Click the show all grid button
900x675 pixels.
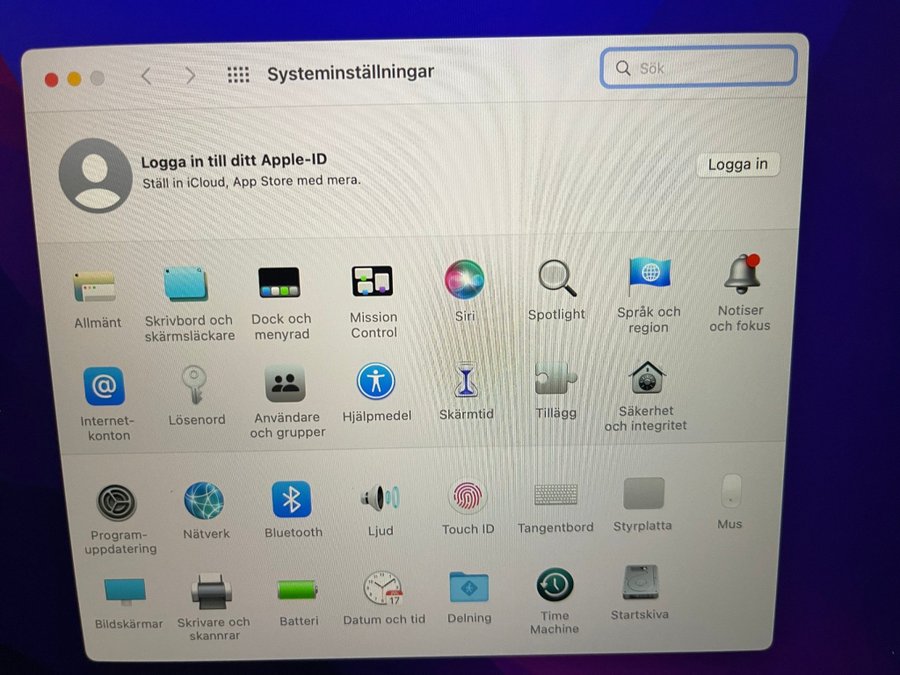[238, 75]
